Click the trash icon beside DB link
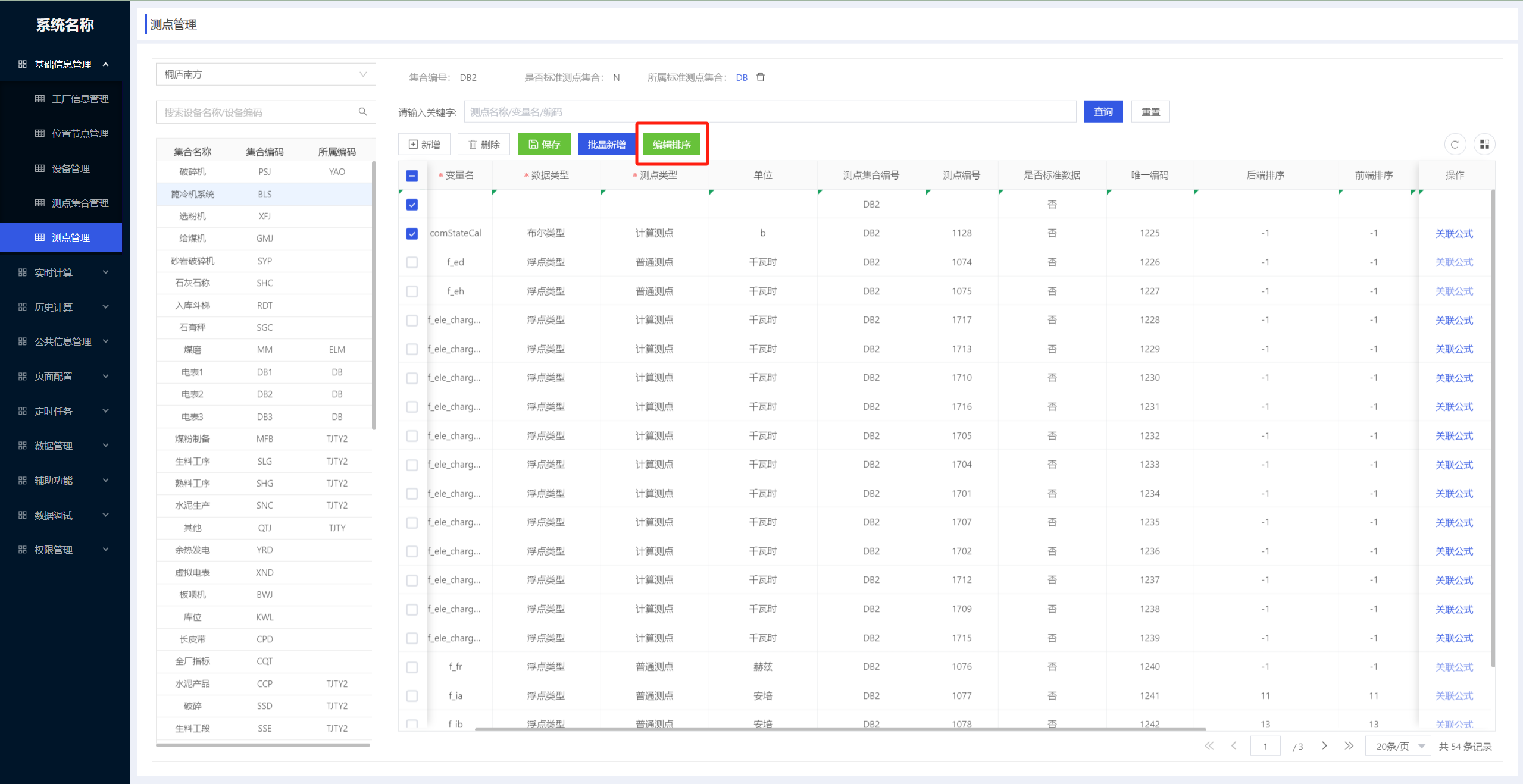The image size is (1523, 784). coord(760,77)
